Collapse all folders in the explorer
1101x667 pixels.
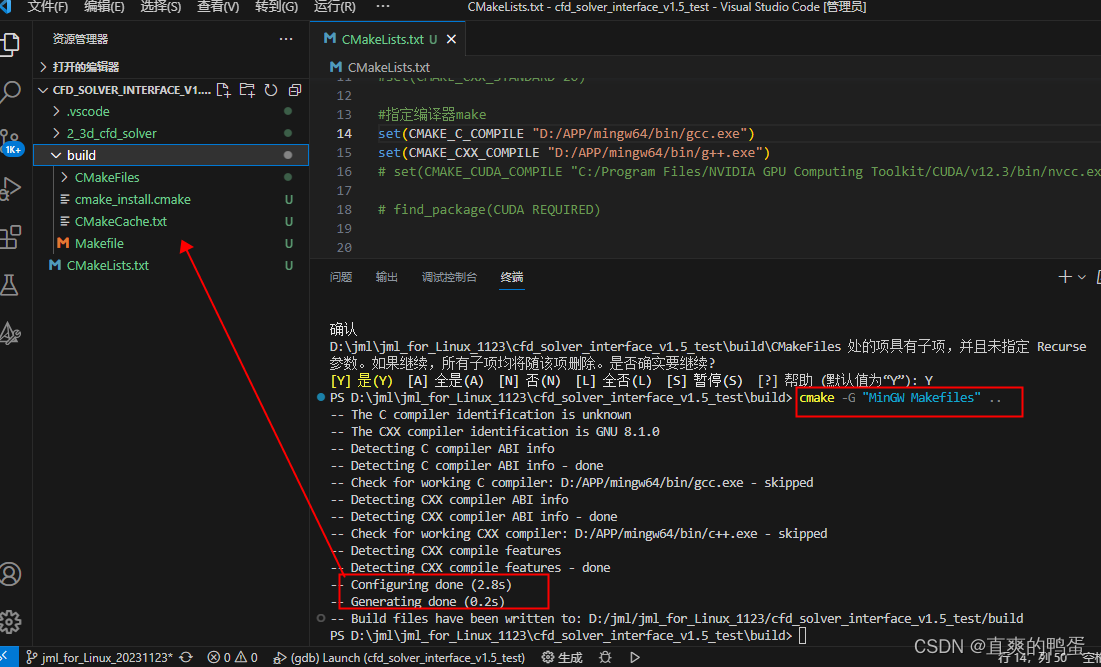293,89
